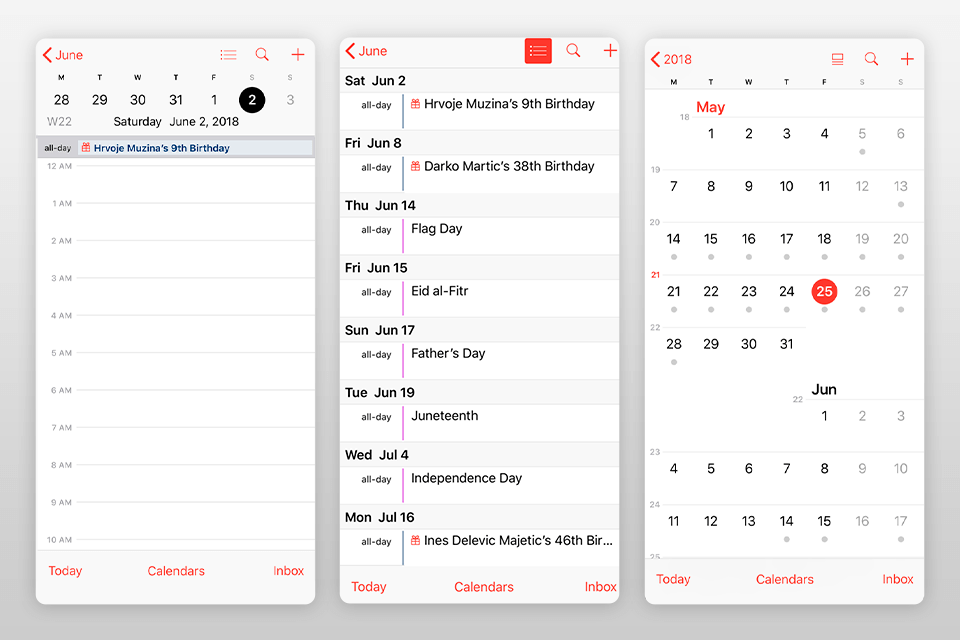
Task: Tap Today on the year overview screen
Action: click(x=673, y=579)
